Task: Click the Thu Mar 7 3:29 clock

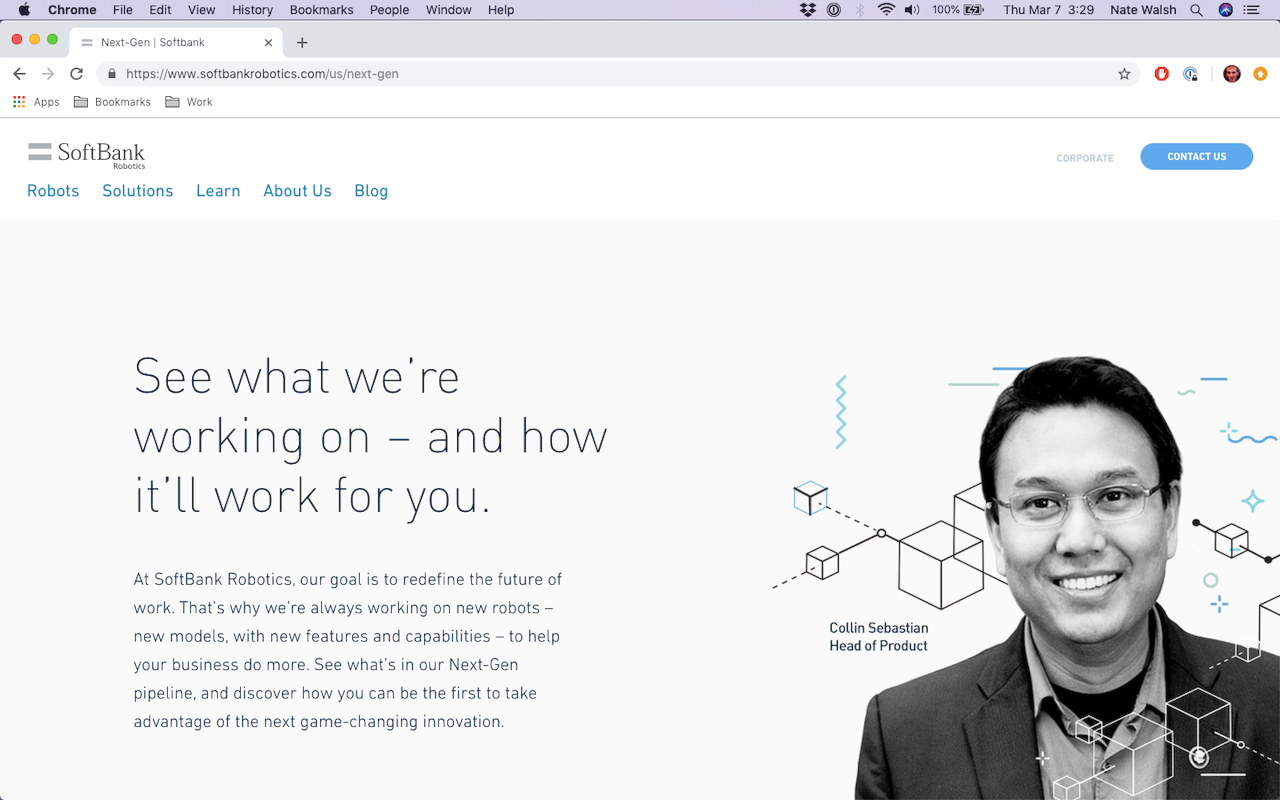Action: point(1048,10)
